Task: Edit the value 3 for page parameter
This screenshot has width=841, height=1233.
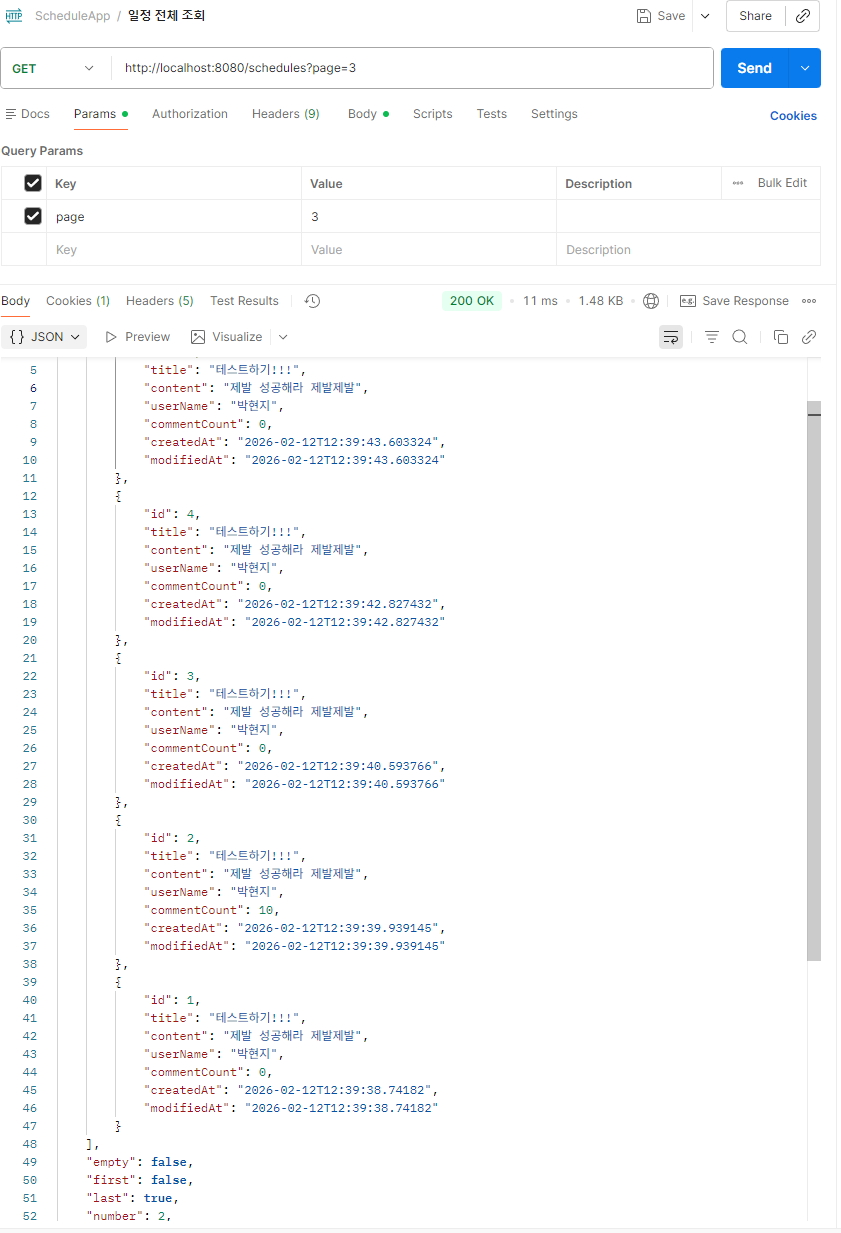Action: pos(429,216)
